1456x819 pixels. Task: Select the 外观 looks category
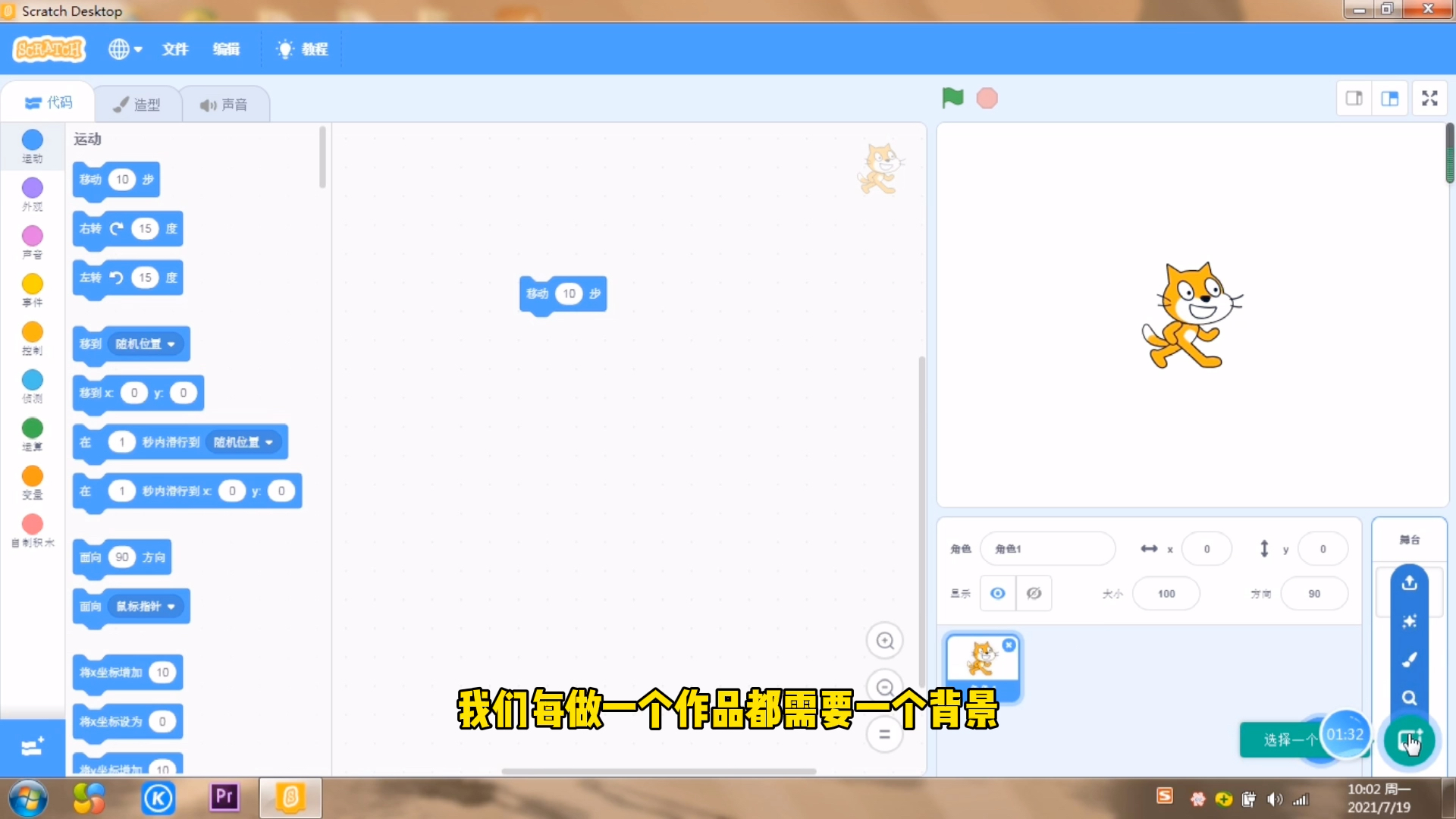[x=32, y=194]
